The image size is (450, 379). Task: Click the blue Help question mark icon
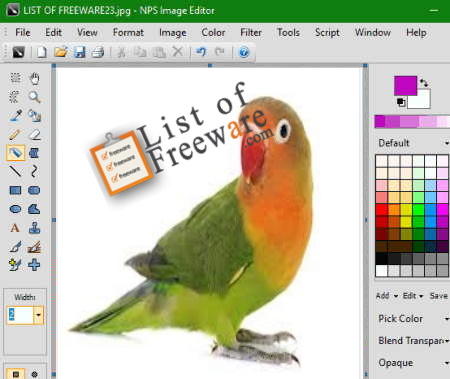pos(244,52)
